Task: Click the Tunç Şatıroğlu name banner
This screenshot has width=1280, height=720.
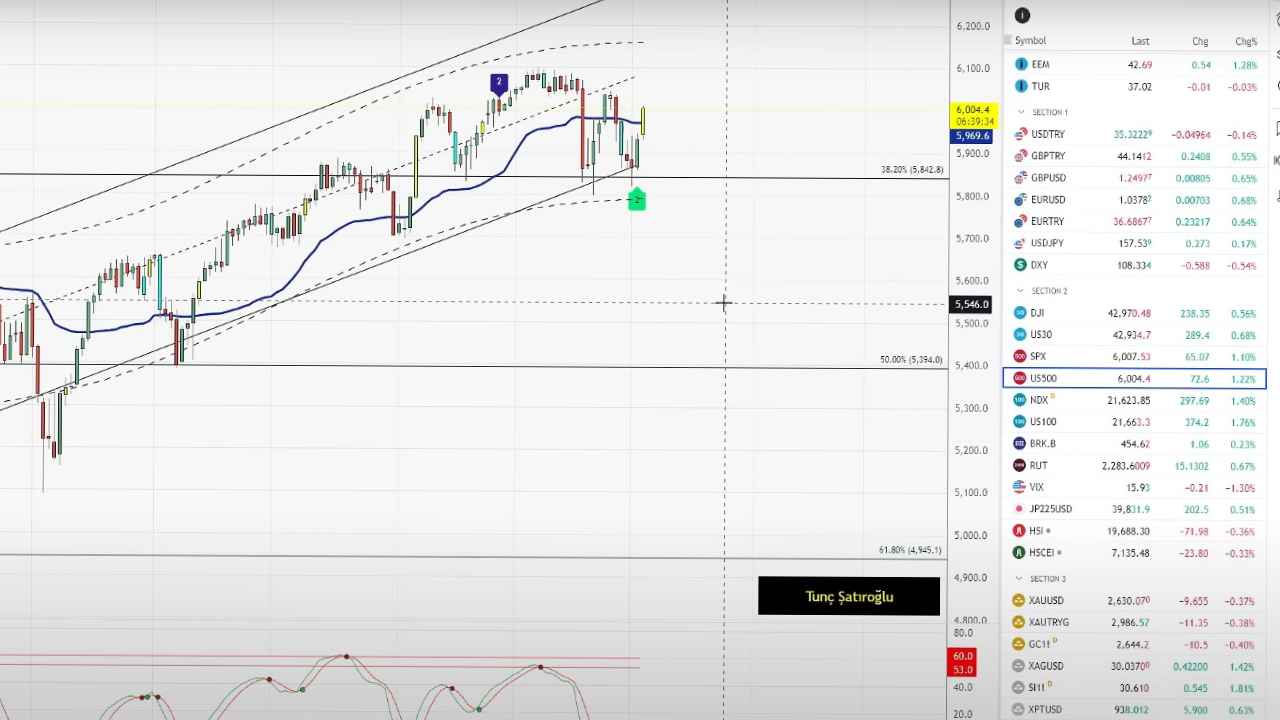Action: (849, 596)
